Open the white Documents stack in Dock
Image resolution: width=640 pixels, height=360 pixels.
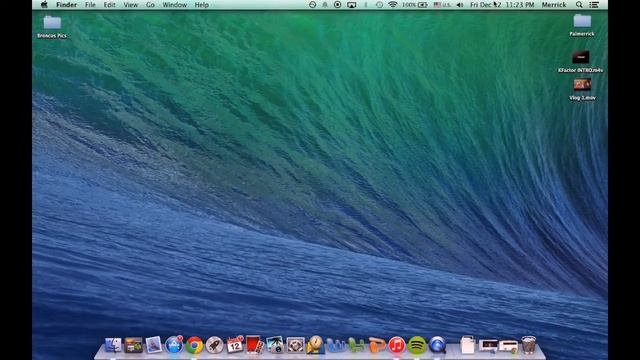[x=467, y=345]
